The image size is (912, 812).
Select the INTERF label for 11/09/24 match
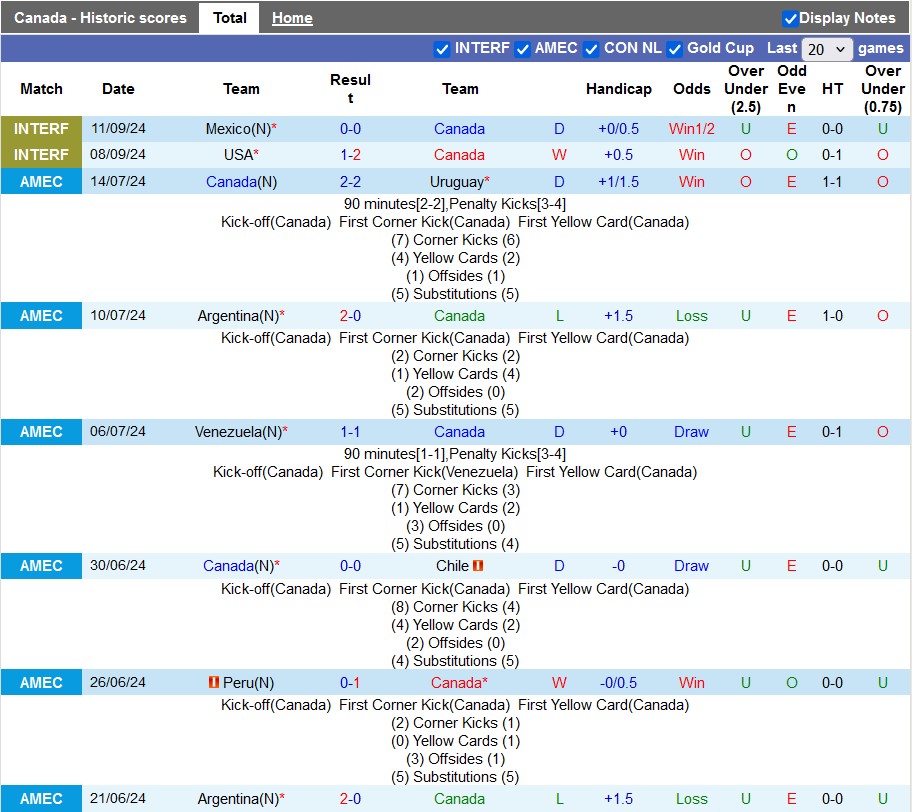[41, 129]
